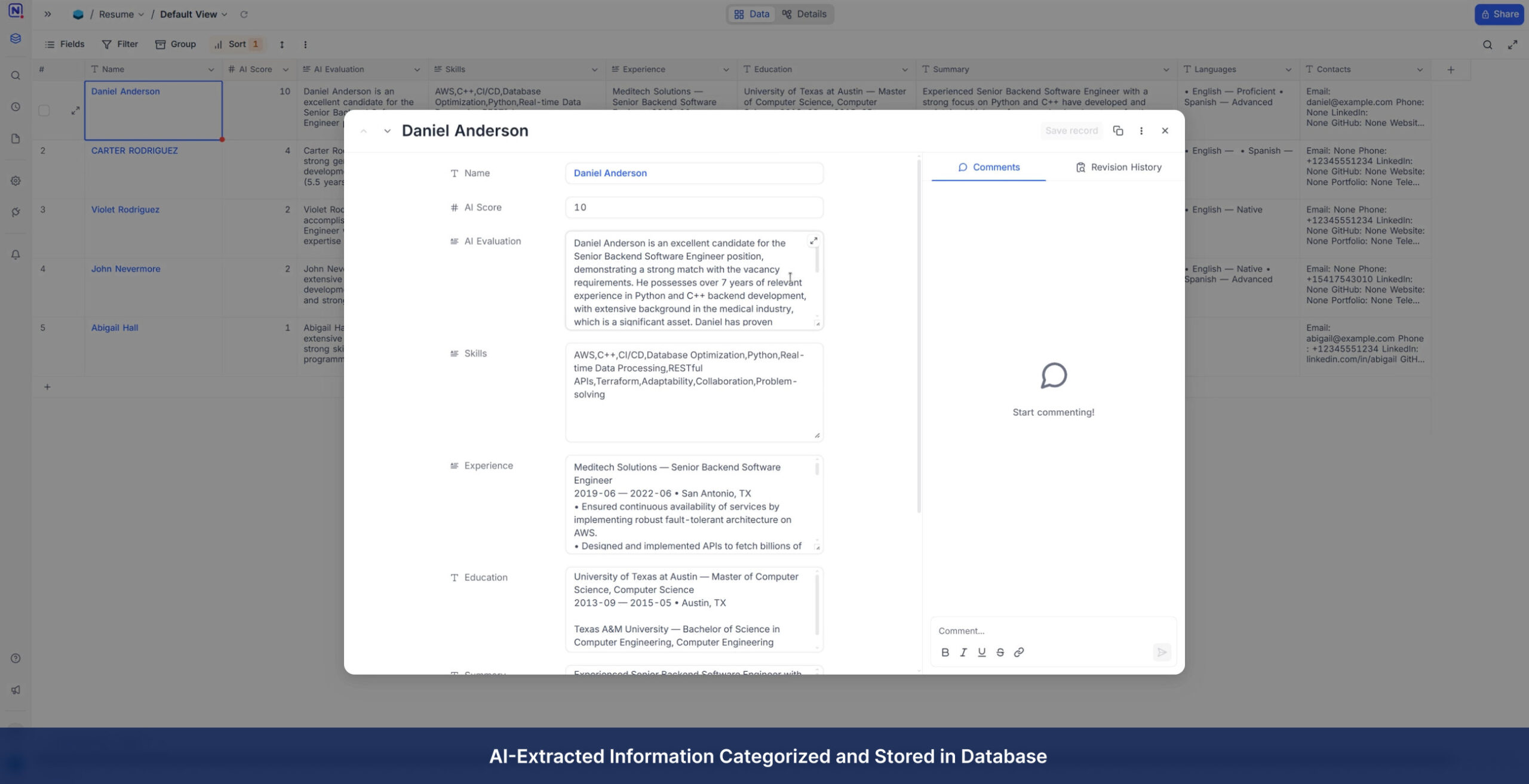The width and height of the screenshot is (1529, 784).
Task: Go to next record with down chevron
Action: (387, 131)
